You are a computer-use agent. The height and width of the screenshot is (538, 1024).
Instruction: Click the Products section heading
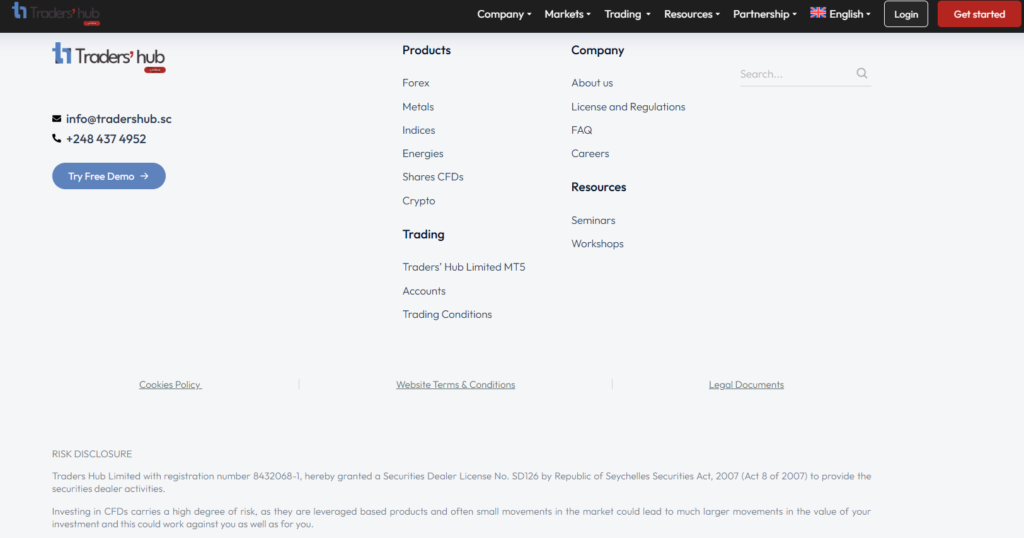(426, 50)
